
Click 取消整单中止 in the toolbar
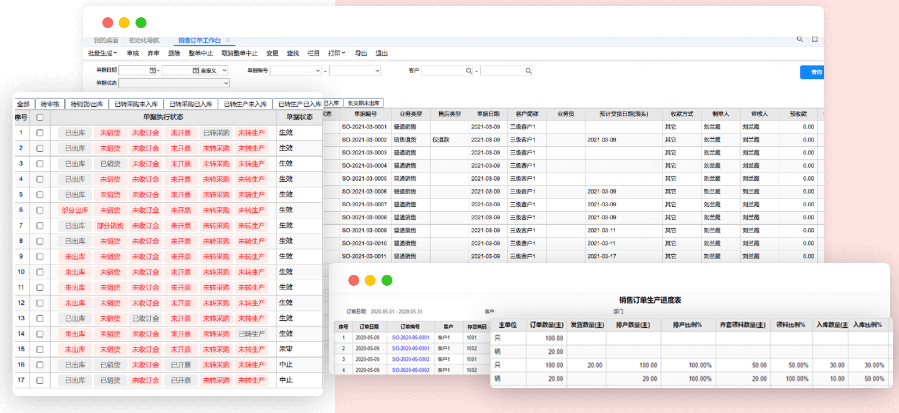tap(239, 53)
